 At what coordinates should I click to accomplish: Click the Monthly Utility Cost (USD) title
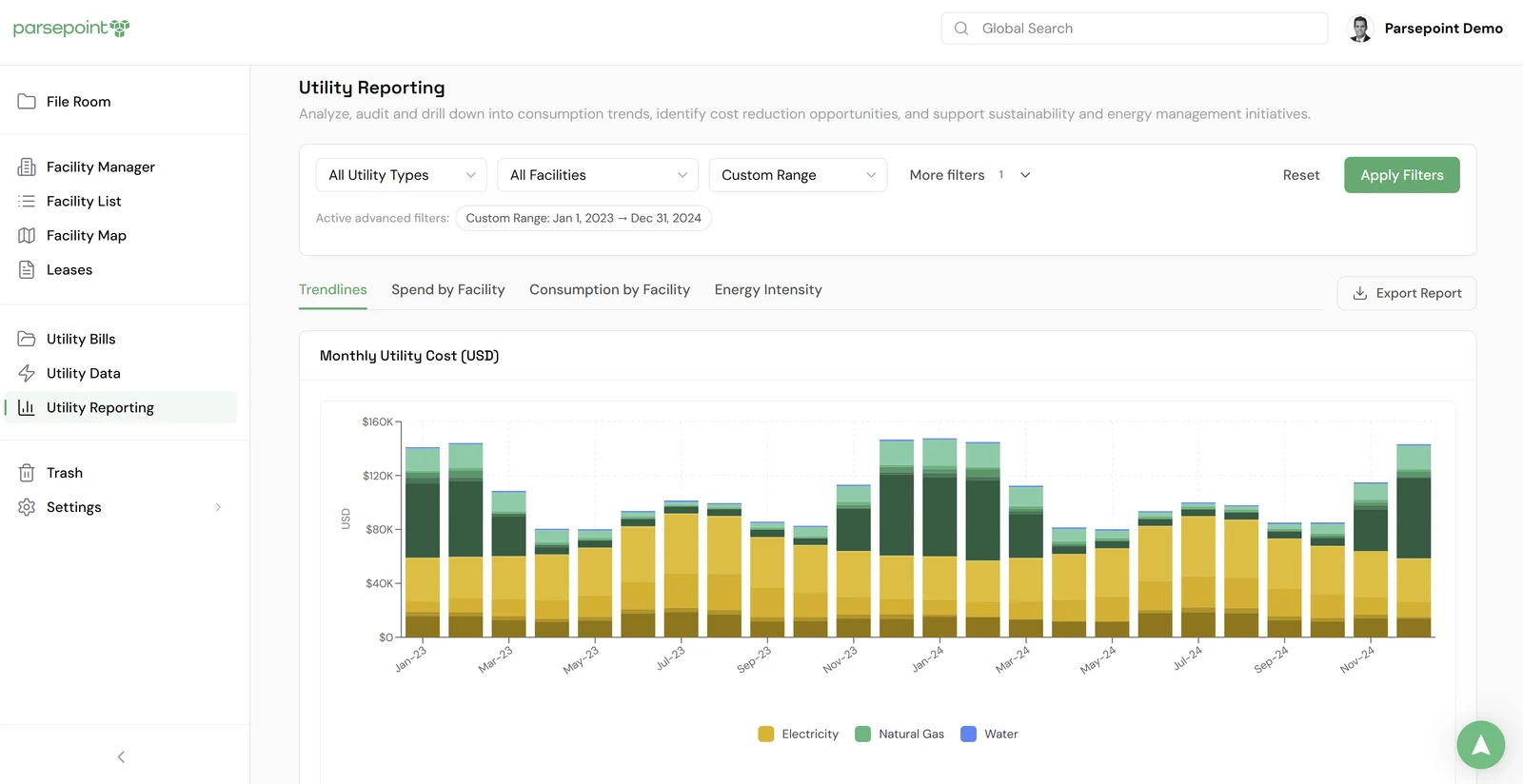click(409, 356)
